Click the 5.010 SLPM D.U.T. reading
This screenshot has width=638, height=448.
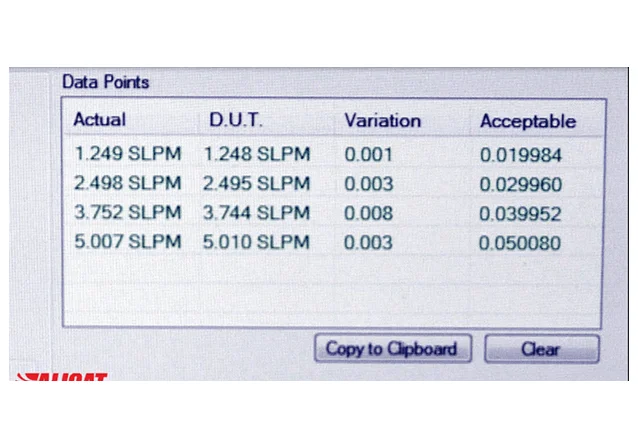click(257, 242)
